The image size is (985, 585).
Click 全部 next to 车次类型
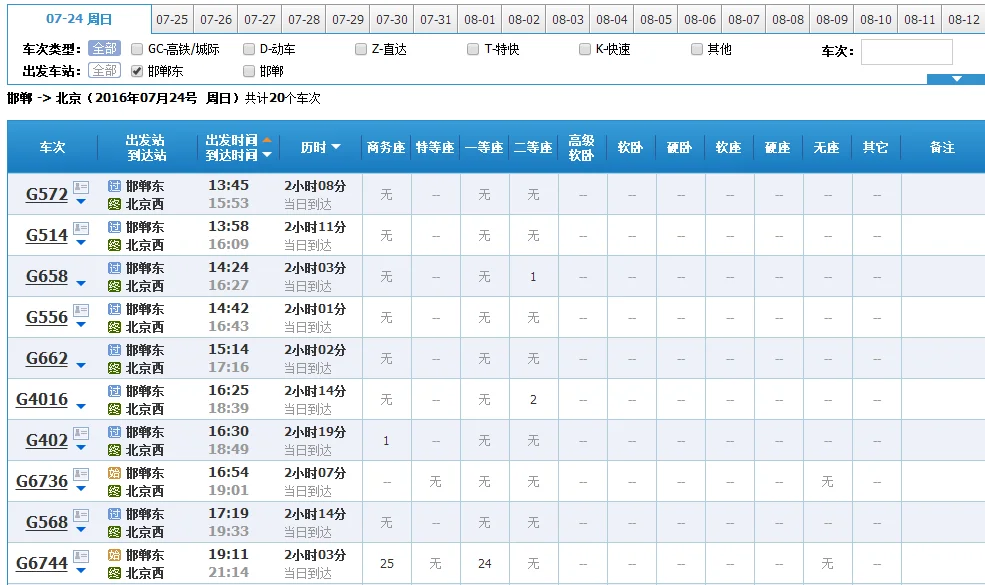click(104, 48)
